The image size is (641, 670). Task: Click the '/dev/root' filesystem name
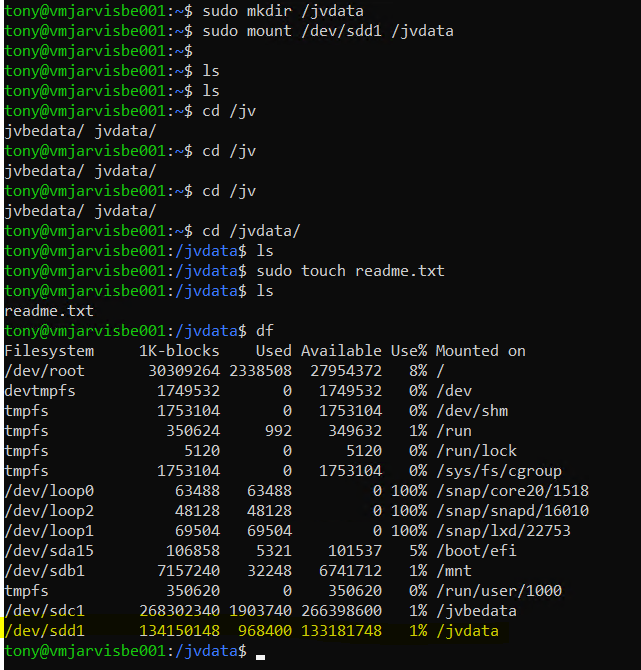click(x=44, y=371)
